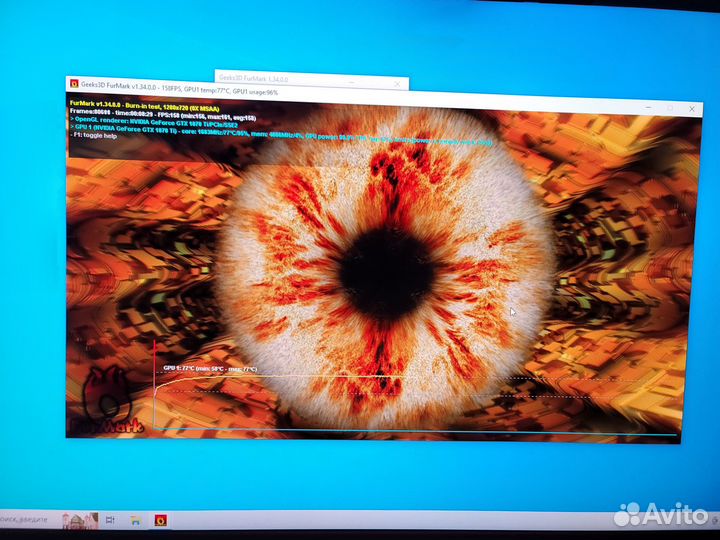This screenshot has width=720, height=540.
Task: Maximize the FurMark burn-in test window
Action: [x=670, y=108]
